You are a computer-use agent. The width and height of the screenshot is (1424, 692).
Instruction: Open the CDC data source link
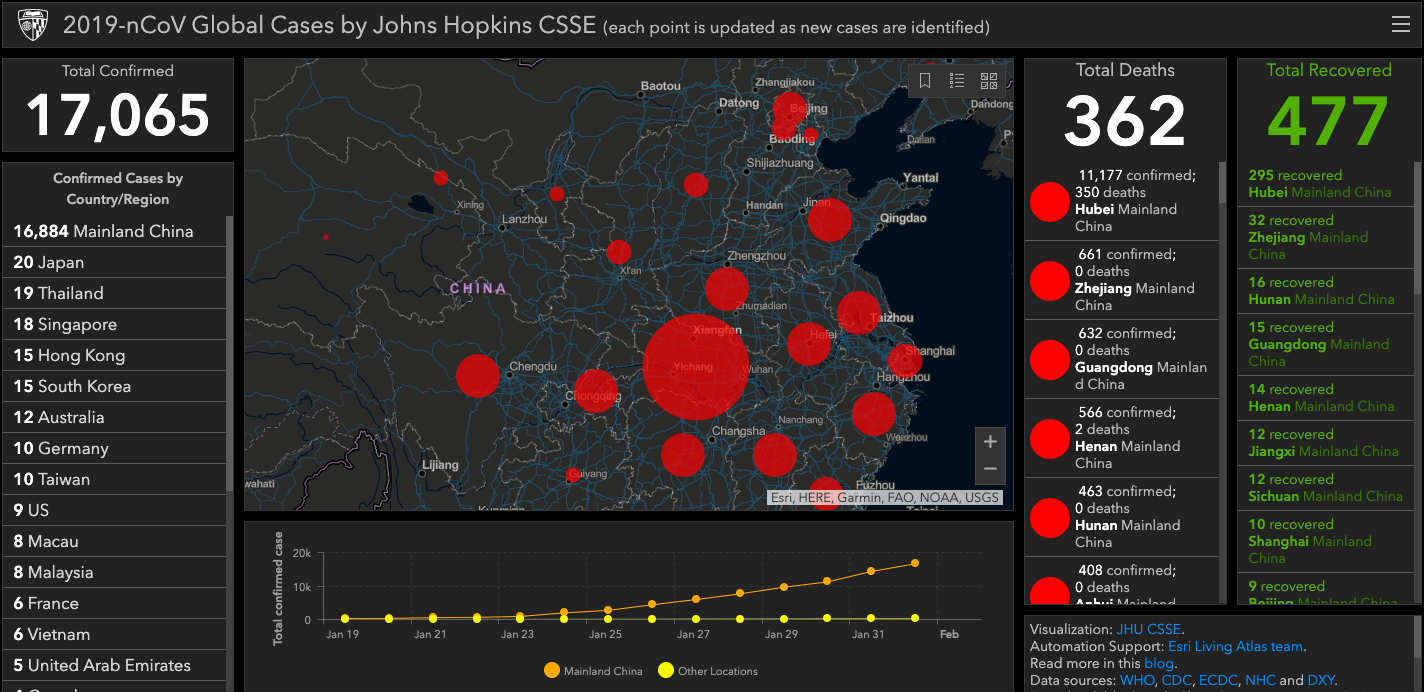(1176, 680)
